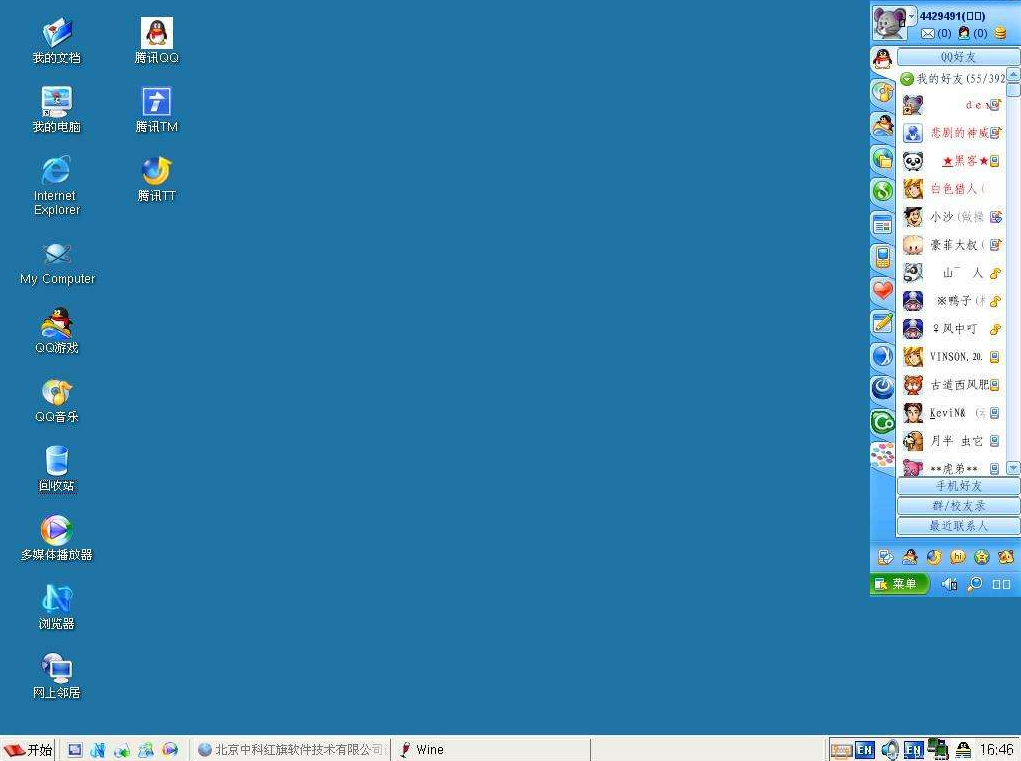The image size is (1021, 761).
Task: Select friend ★黑客★ in the list
Action: tap(952, 161)
